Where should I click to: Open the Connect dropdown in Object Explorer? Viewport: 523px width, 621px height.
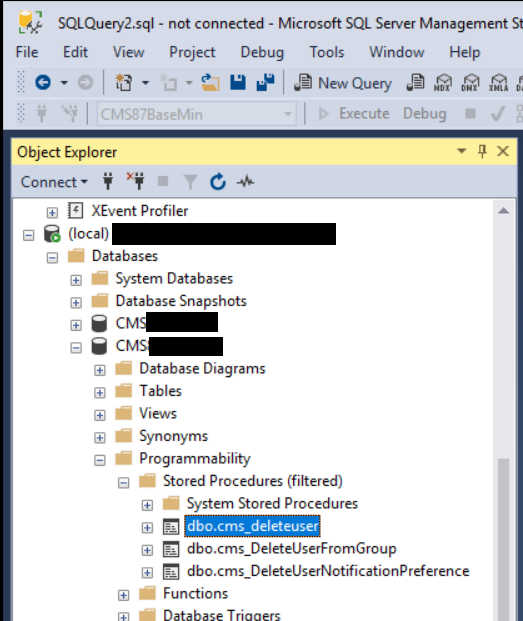[54, 182]
